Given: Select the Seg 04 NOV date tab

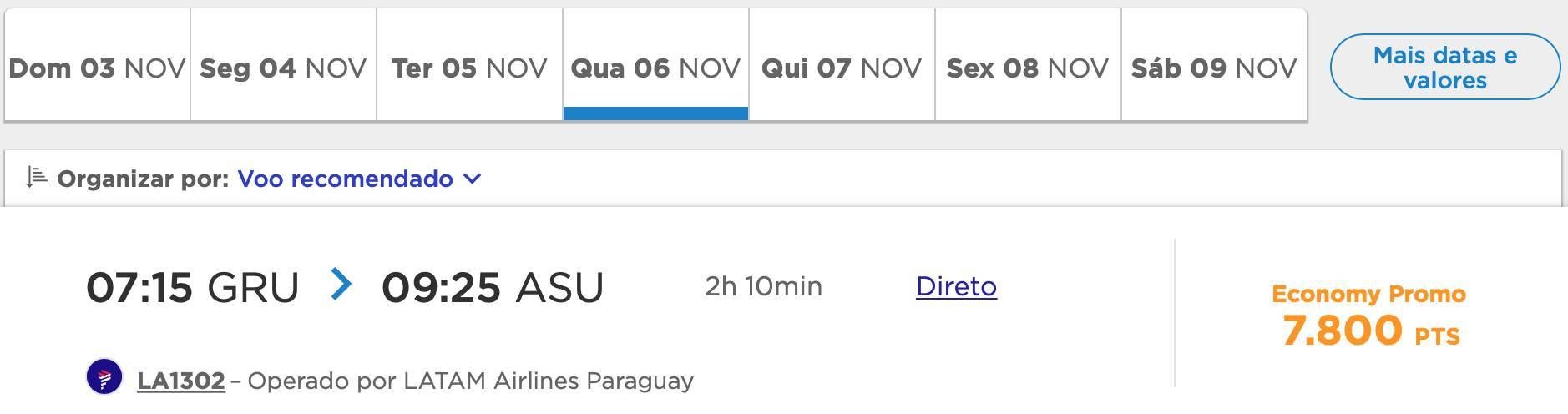Looking at the screenshot, I should pos(283,65).
